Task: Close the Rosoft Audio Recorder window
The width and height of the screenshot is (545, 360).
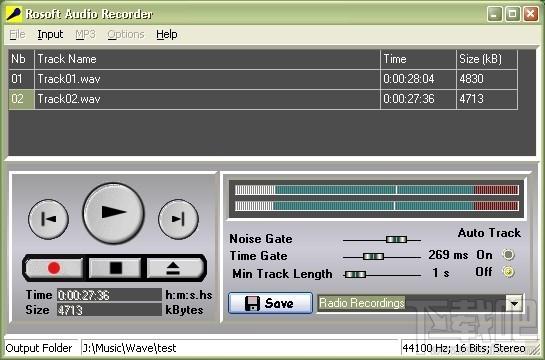Action: pos(531,14)
